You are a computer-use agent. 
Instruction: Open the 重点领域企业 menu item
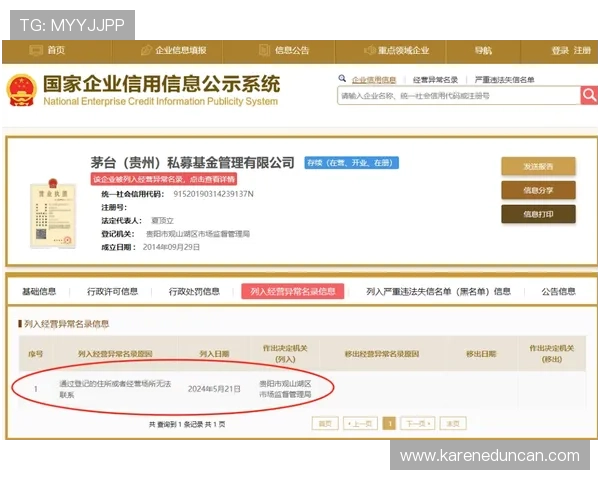(x=403, y=50)
